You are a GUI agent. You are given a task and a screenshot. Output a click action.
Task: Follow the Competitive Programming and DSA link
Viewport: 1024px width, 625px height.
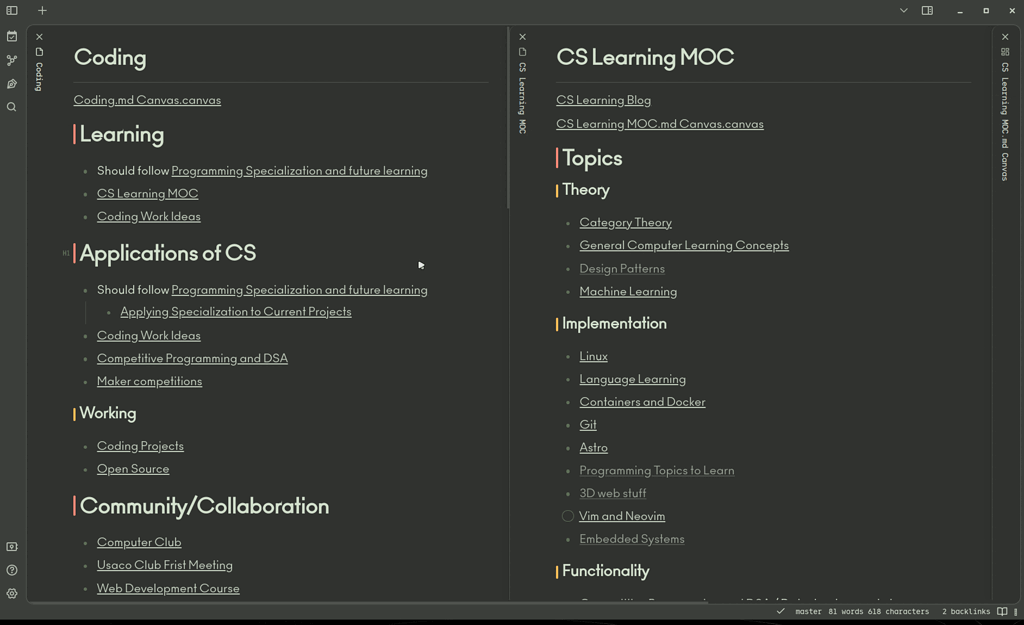point(192,358)
